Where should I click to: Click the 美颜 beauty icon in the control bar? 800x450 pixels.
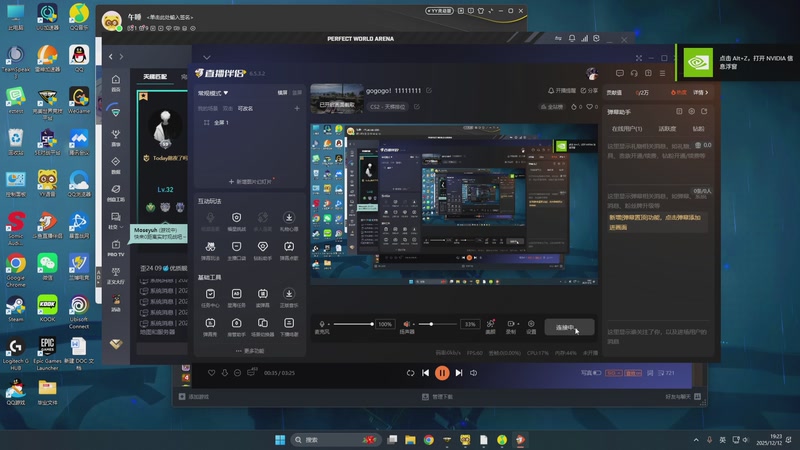pyautogui.click(x=490, y=326)
